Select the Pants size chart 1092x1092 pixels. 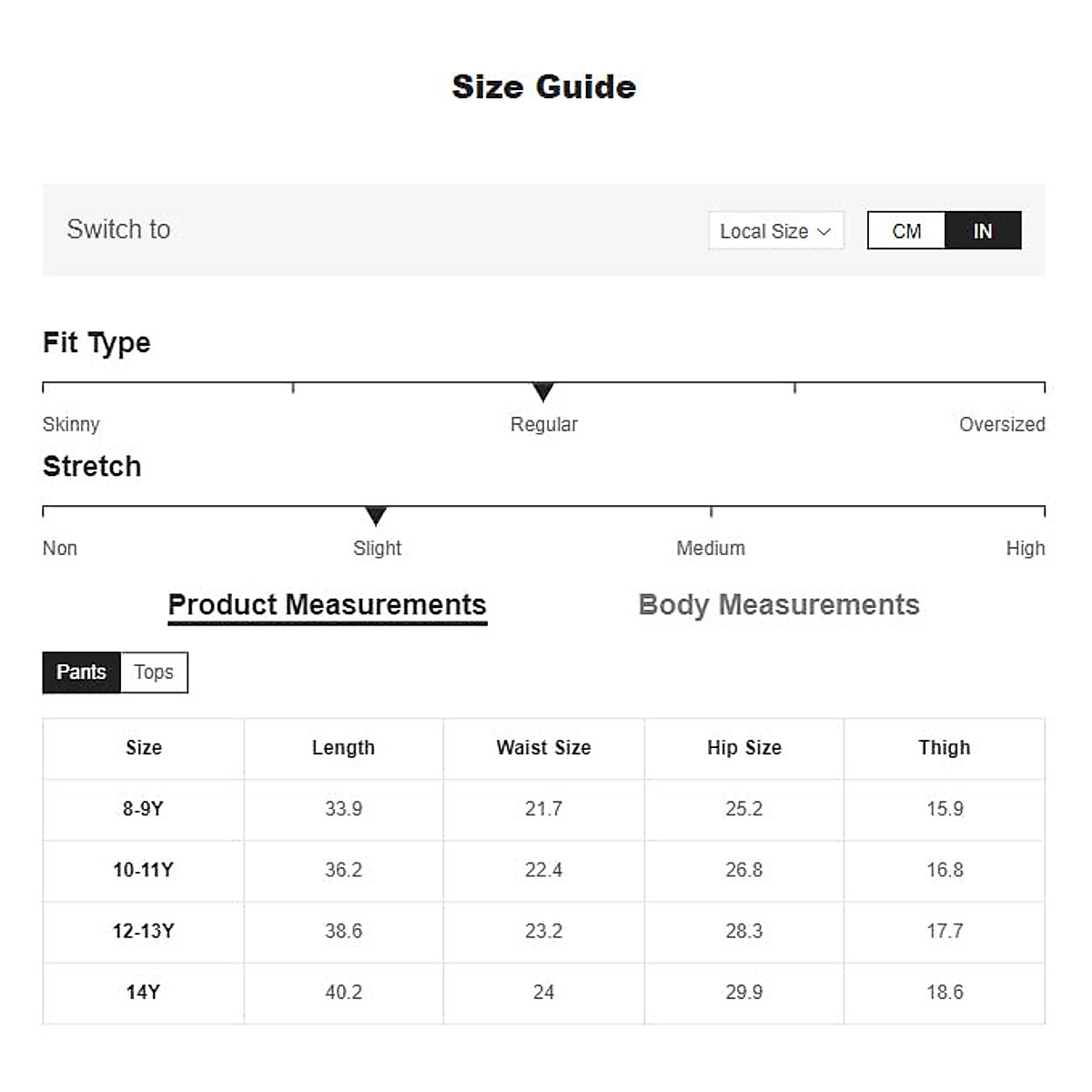click(81, 672)
